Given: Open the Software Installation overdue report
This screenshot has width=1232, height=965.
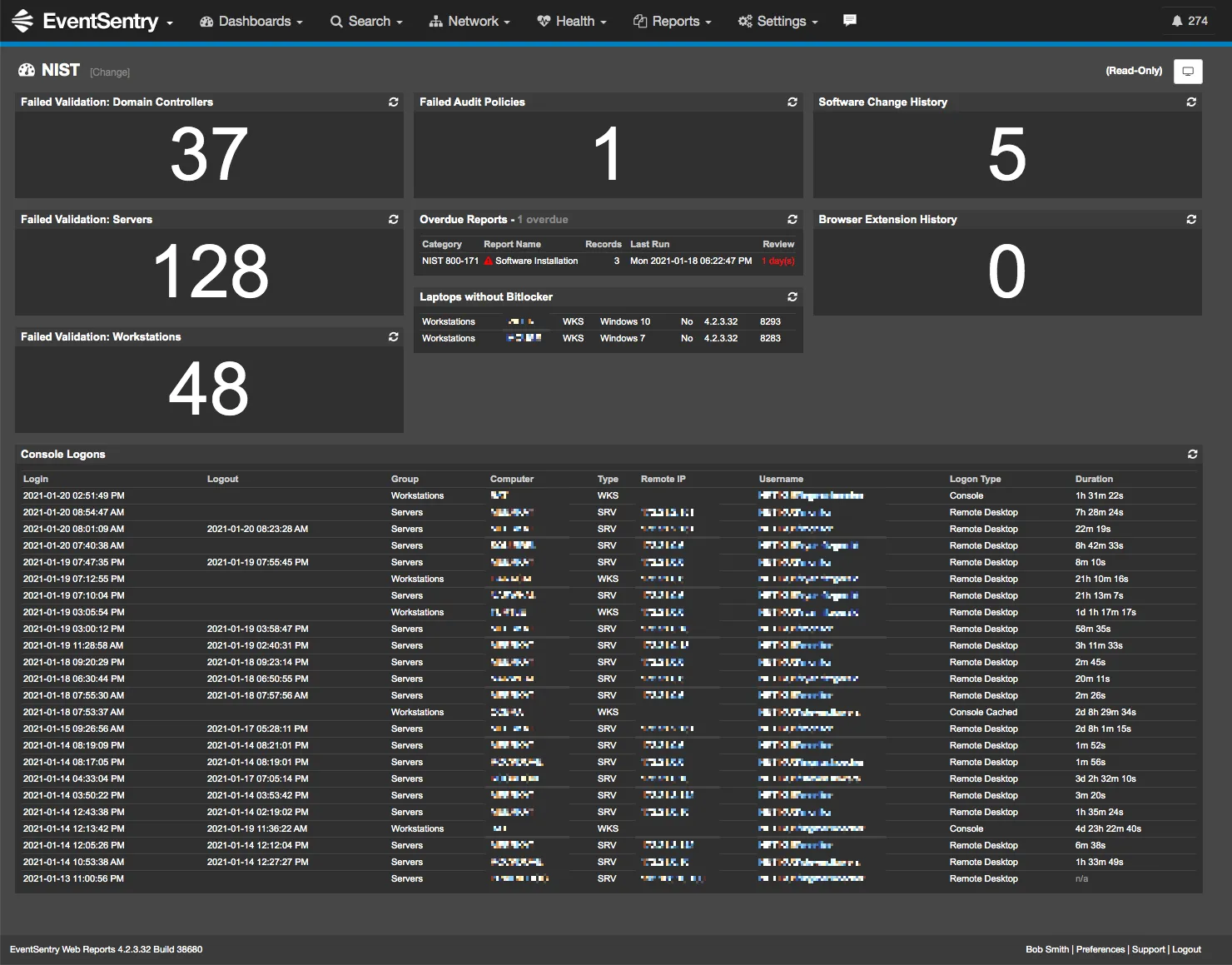Looking at the screenshot, I should click(536, 261).
